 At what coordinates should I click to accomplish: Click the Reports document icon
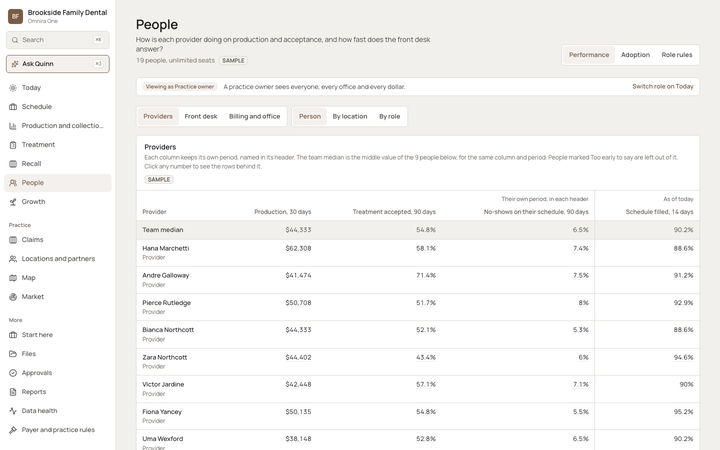tap(13, 392)
